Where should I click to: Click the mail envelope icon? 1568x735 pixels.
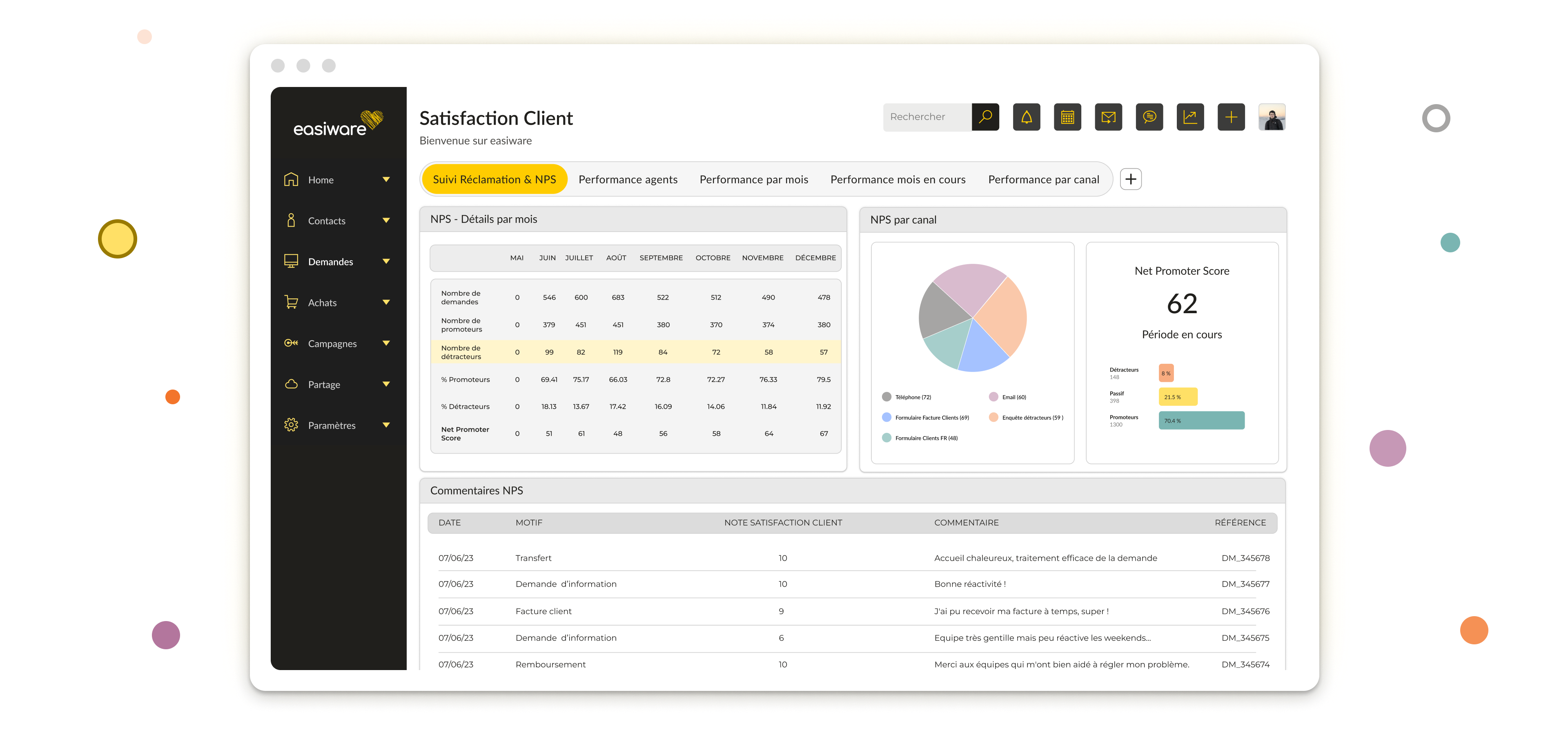coord(1108,117)
